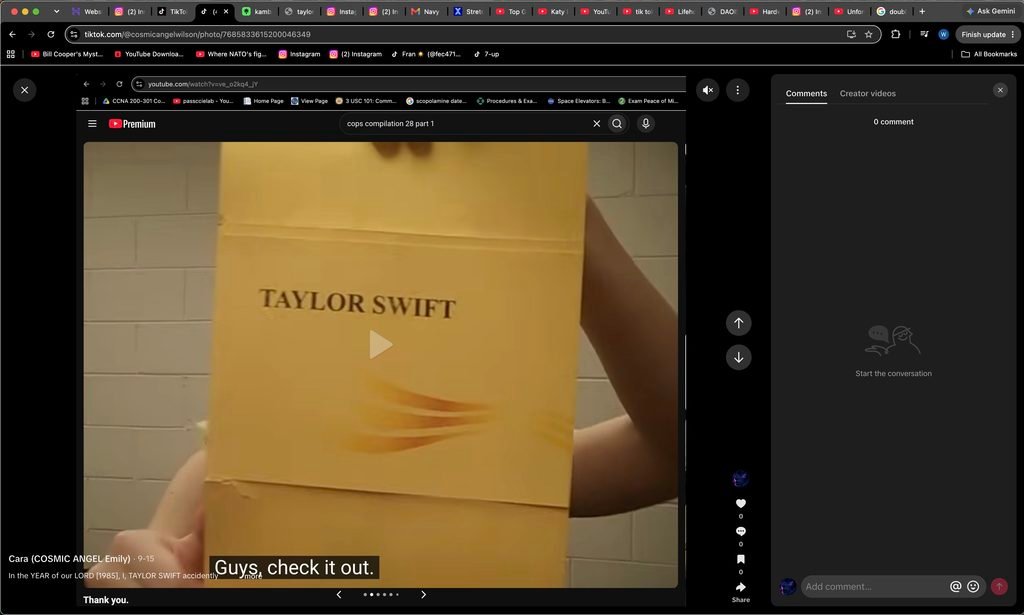This screenshot has height=615, width=1024.
Task: Open the YouTube Downloa... bookmark
Action: click(149, 54)
